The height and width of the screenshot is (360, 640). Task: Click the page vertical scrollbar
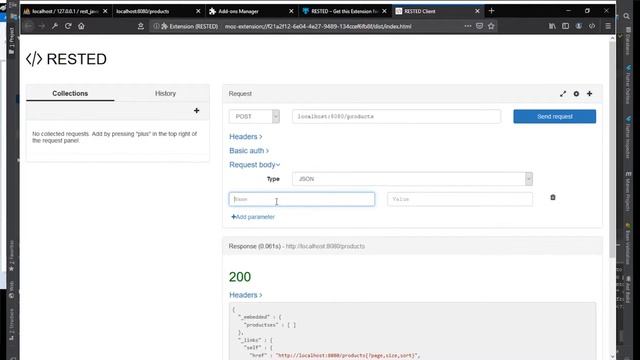612,149
